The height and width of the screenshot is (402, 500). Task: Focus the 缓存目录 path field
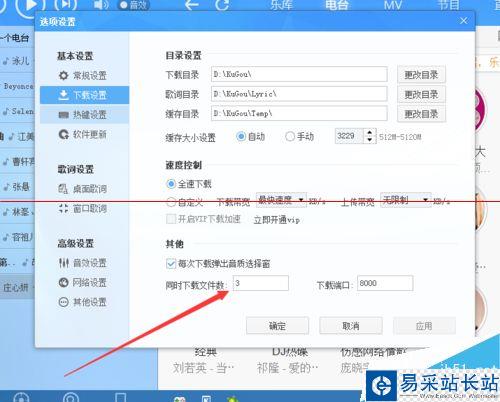click(x=299, y=113)
